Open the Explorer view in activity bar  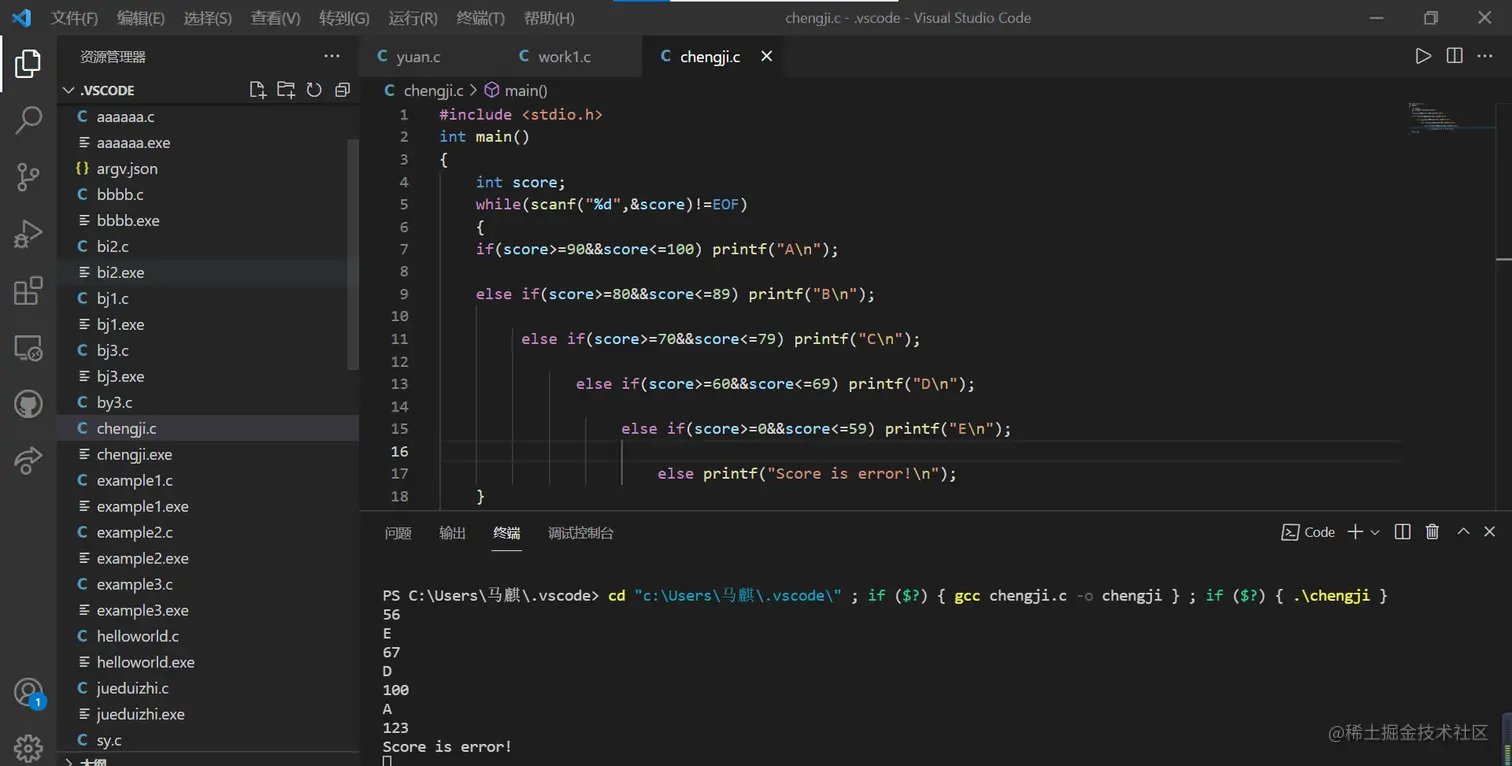pos(28,64)
